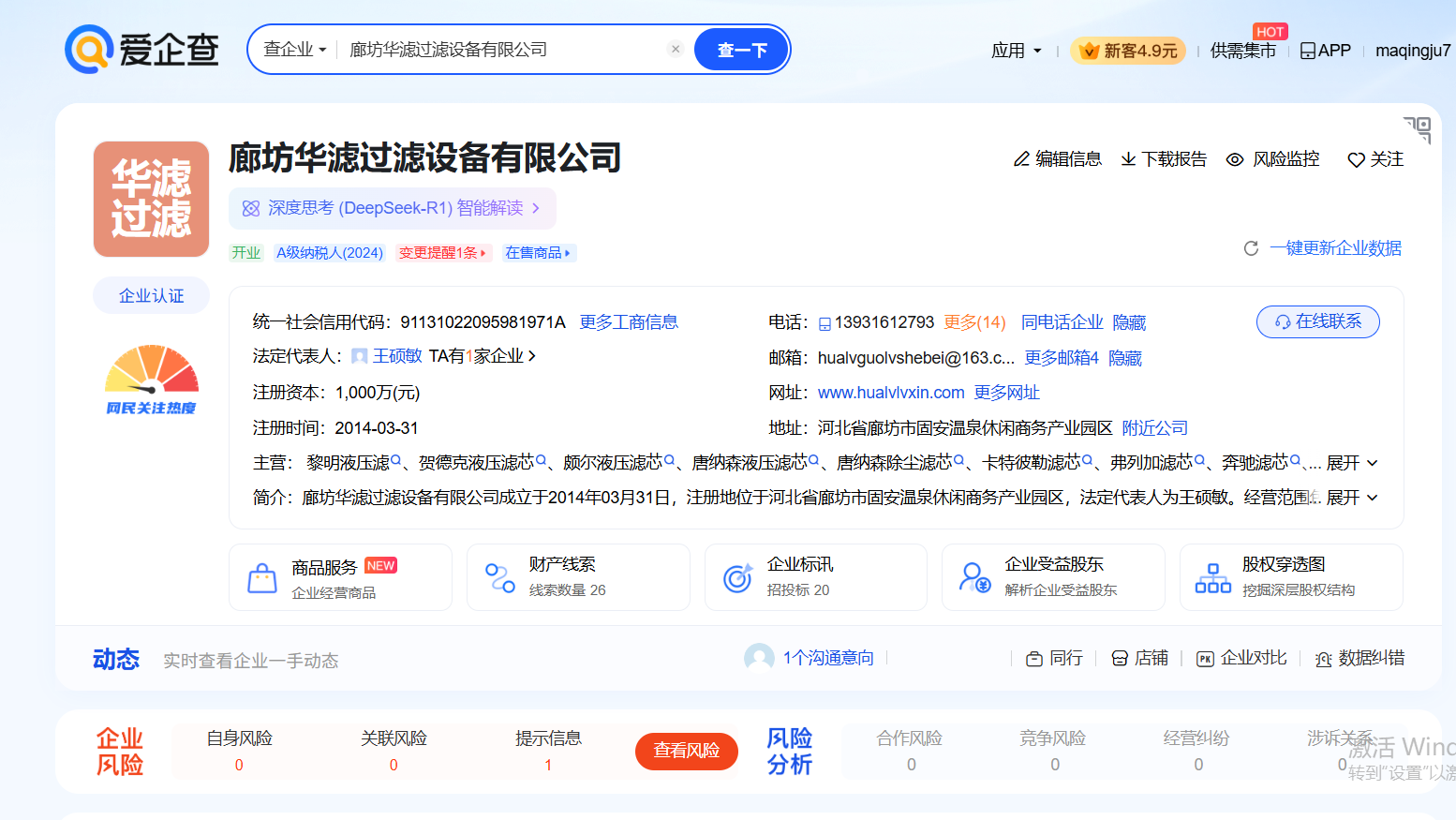The width and height of the screenshot is (1456, 820).
Task: Toggle 风险监控 eye icon
Action: (1235, 159)
